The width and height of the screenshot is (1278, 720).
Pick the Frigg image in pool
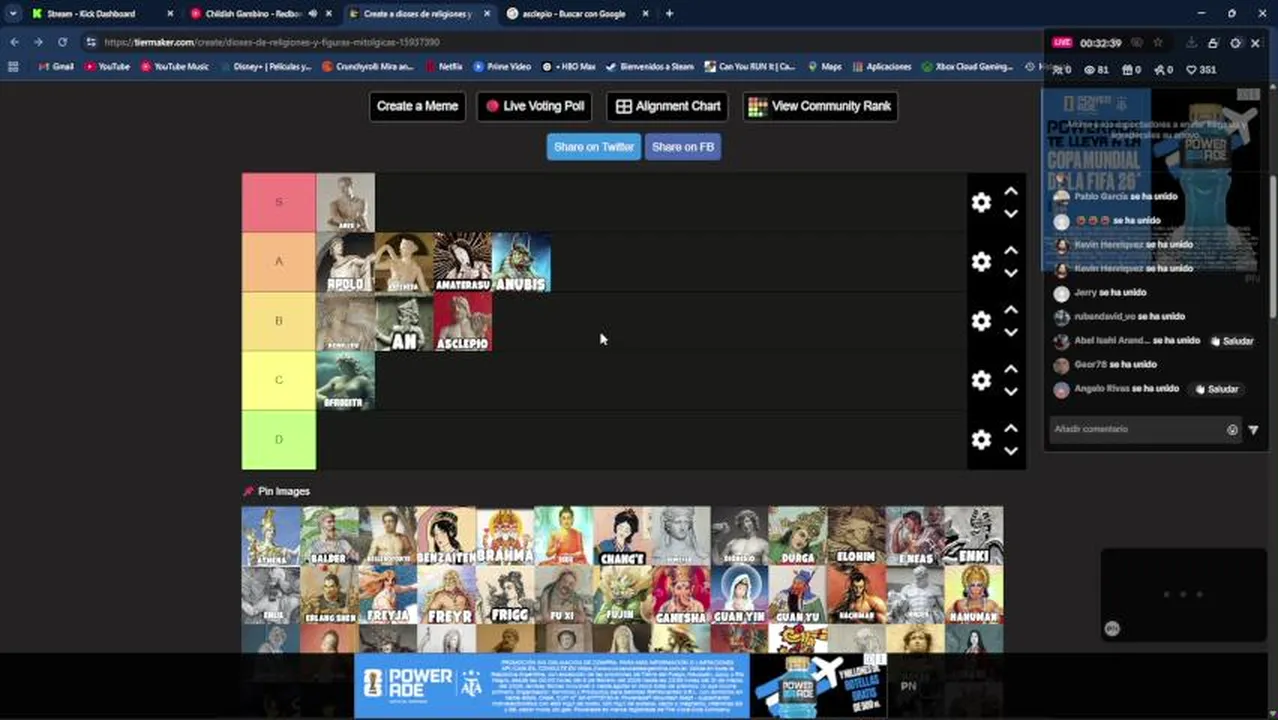click(505, 594)
